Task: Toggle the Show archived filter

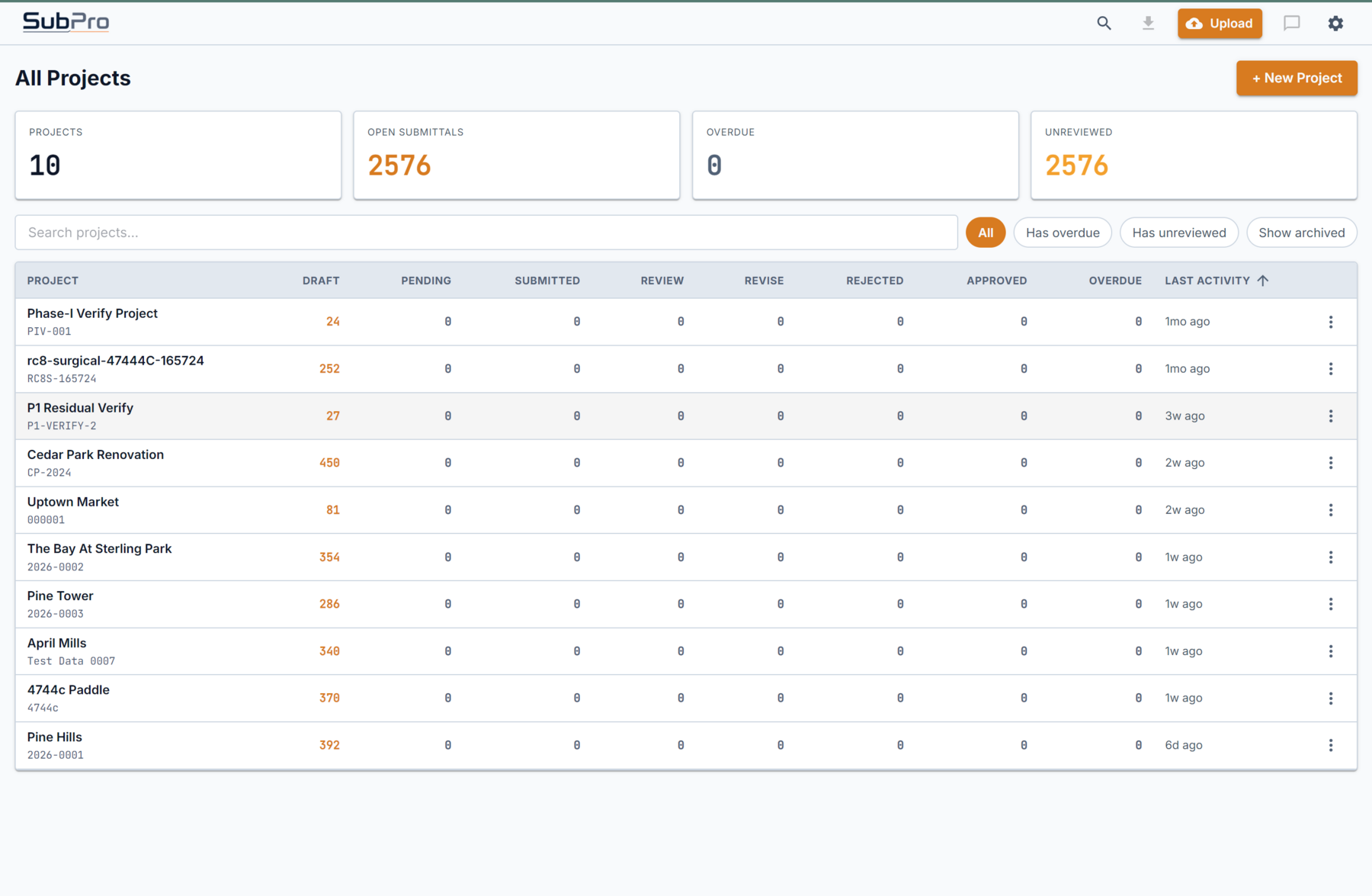Action: pos(1302,233)
